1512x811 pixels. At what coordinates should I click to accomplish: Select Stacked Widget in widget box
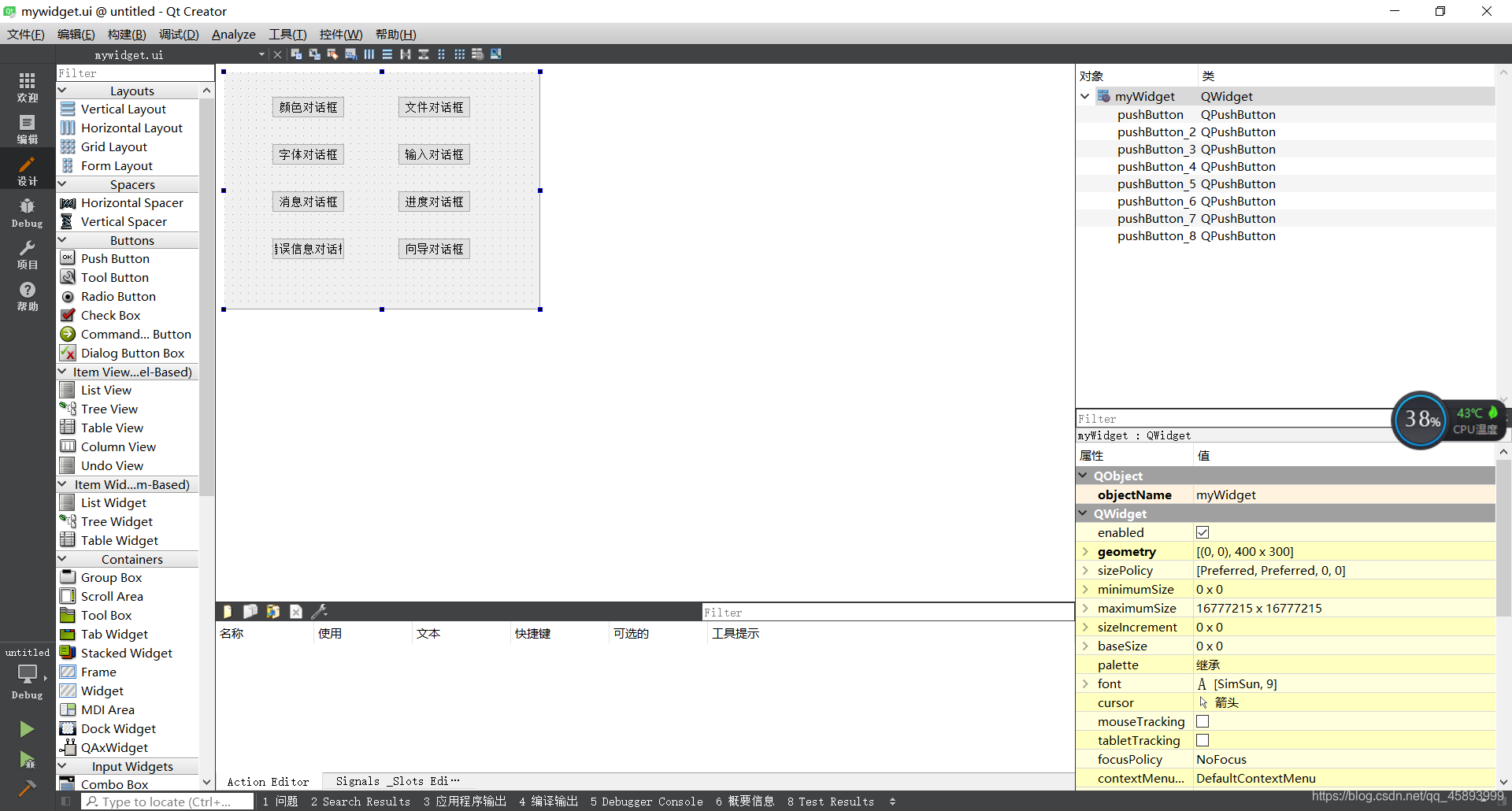coord(127,654)
